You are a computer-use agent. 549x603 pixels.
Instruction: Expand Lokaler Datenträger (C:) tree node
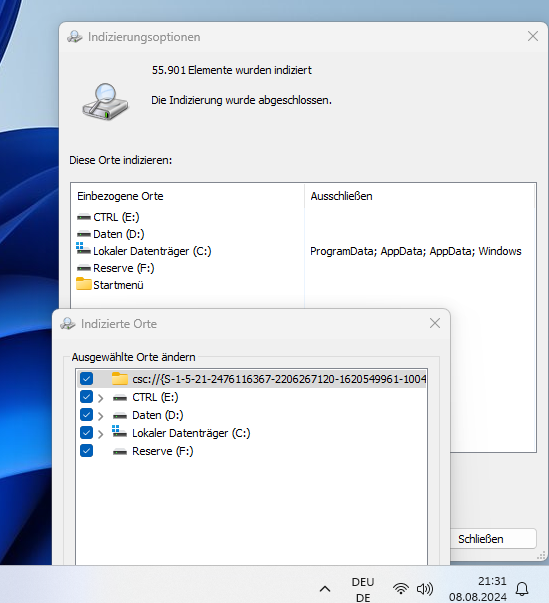tap(101, 434)
